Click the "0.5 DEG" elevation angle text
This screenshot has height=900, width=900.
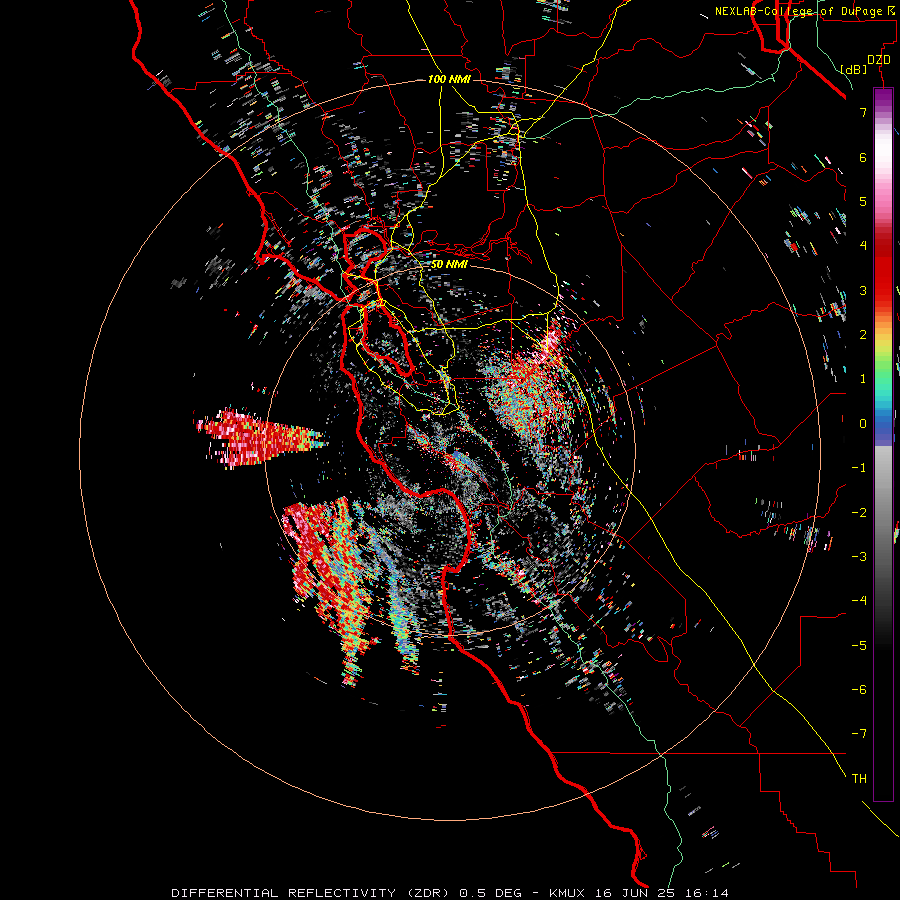click(490, 893)
